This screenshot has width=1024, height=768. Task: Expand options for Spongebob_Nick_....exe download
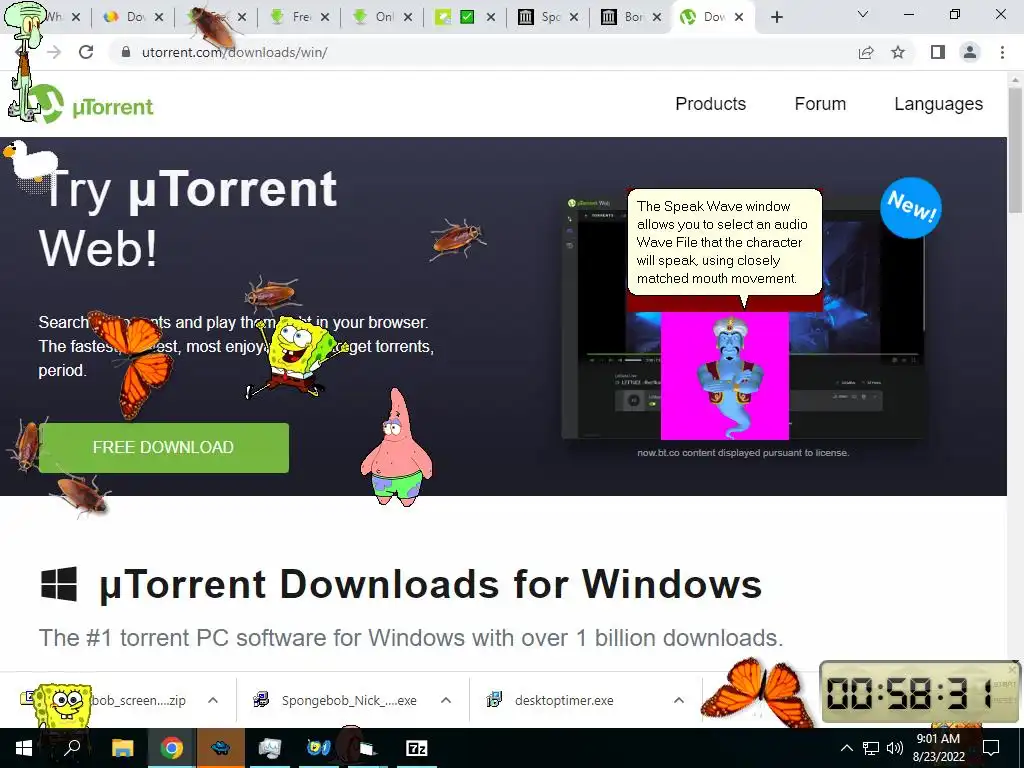point(446,700)
